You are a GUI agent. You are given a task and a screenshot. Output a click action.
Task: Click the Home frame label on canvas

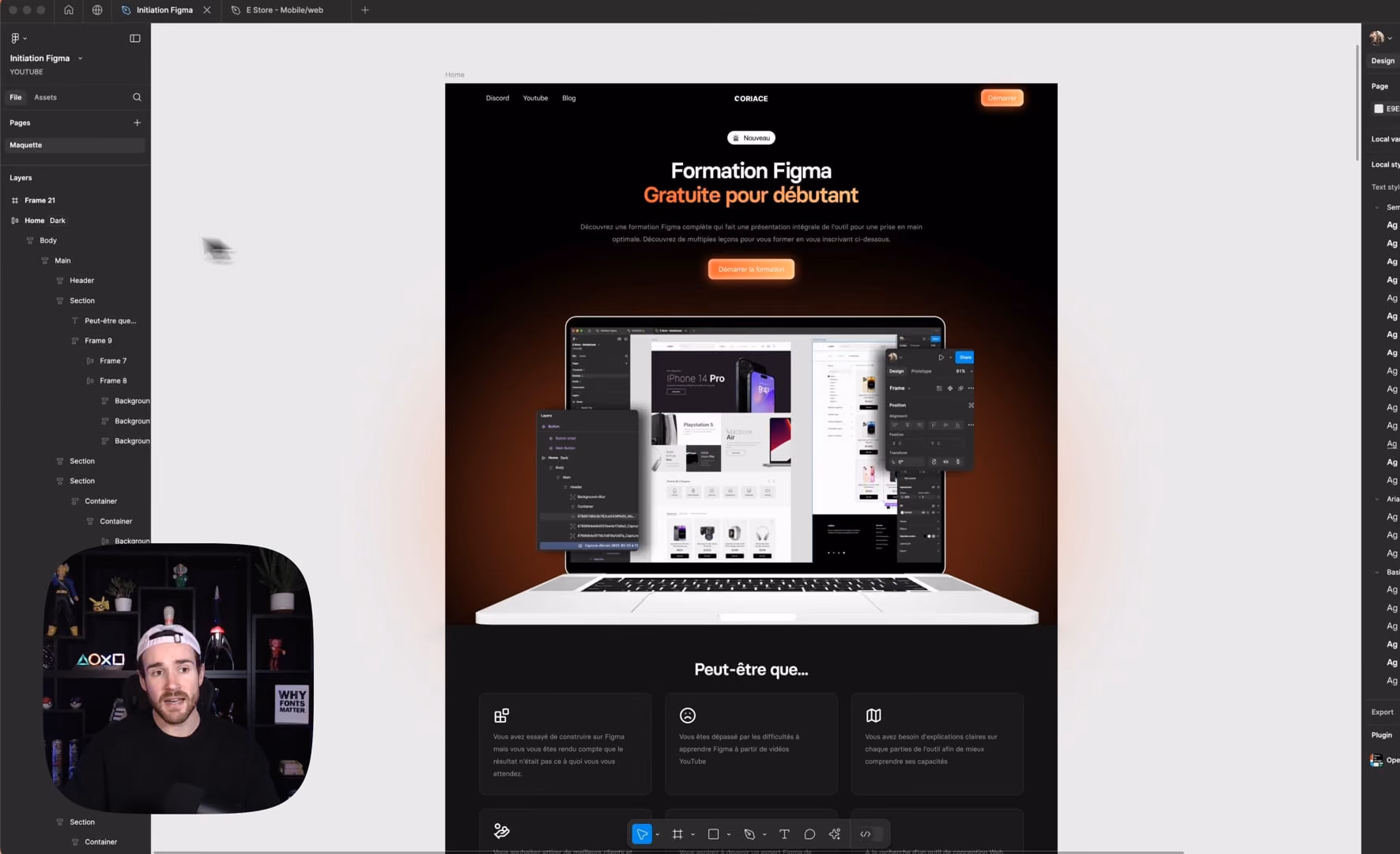point(455,75)
